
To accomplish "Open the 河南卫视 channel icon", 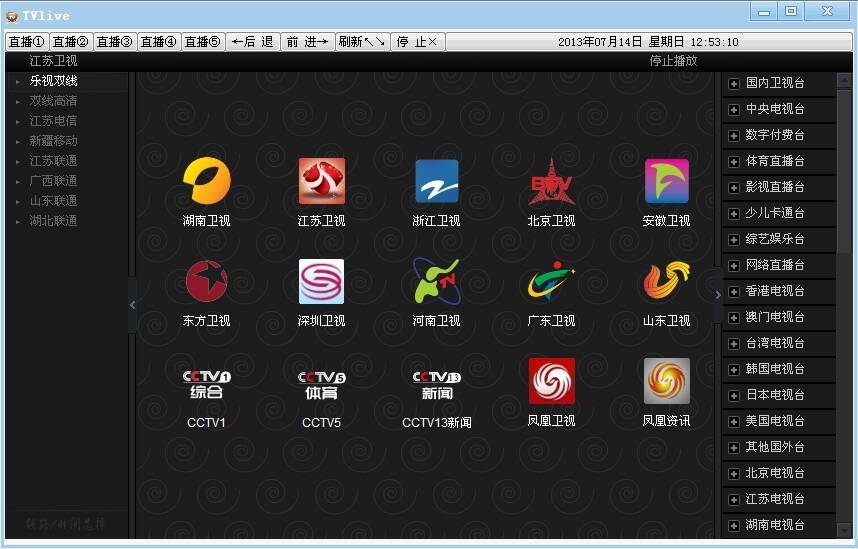I will click(437, 281).
